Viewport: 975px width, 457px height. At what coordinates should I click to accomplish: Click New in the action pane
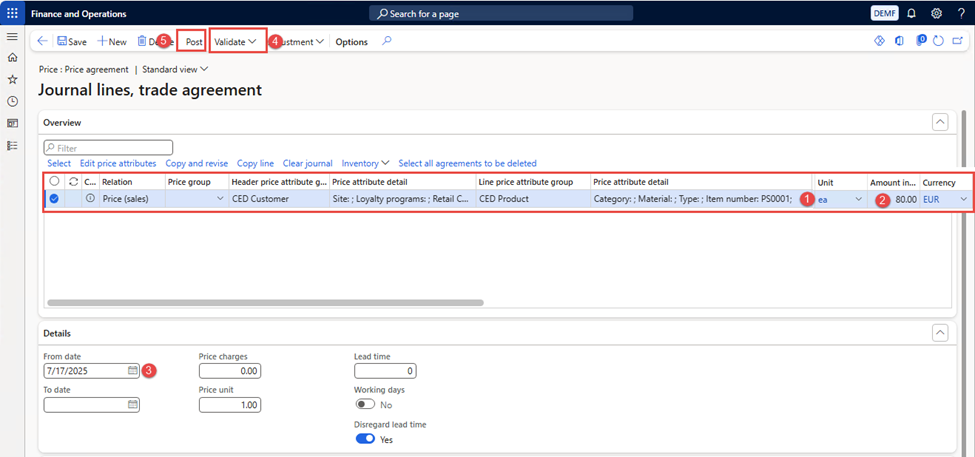pyautogui.click(x=112, y=42)
